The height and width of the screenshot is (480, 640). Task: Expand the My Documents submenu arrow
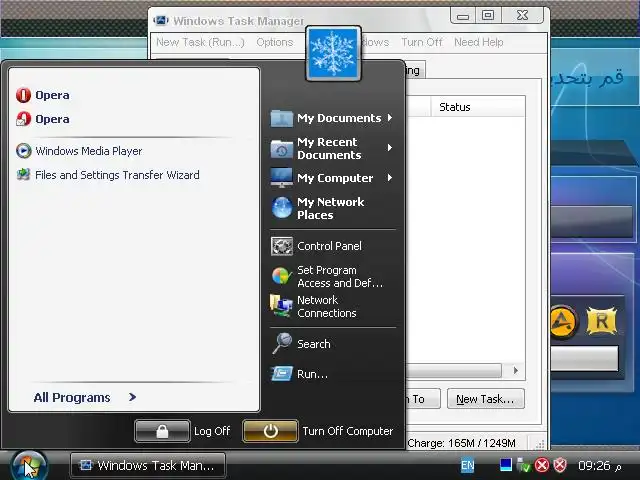click(390, 118)
